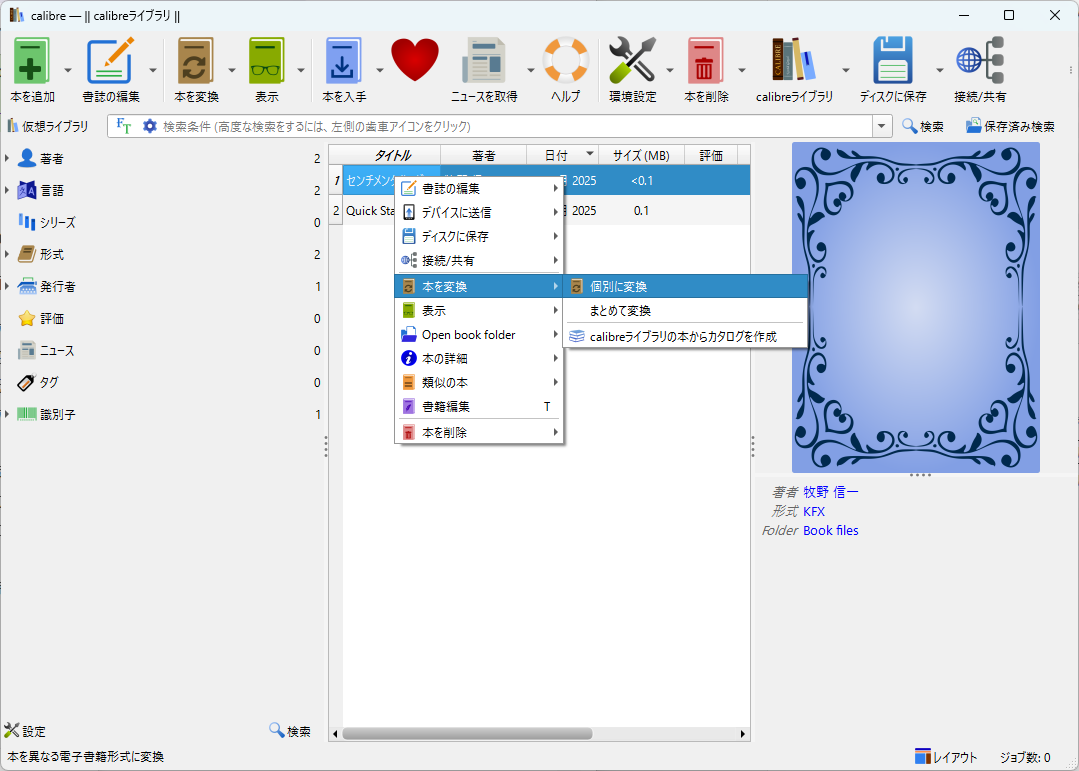Click the 保存済み検索 button
The height and width of the screenshot is (771, 1079).
(x=1010, y=126)
